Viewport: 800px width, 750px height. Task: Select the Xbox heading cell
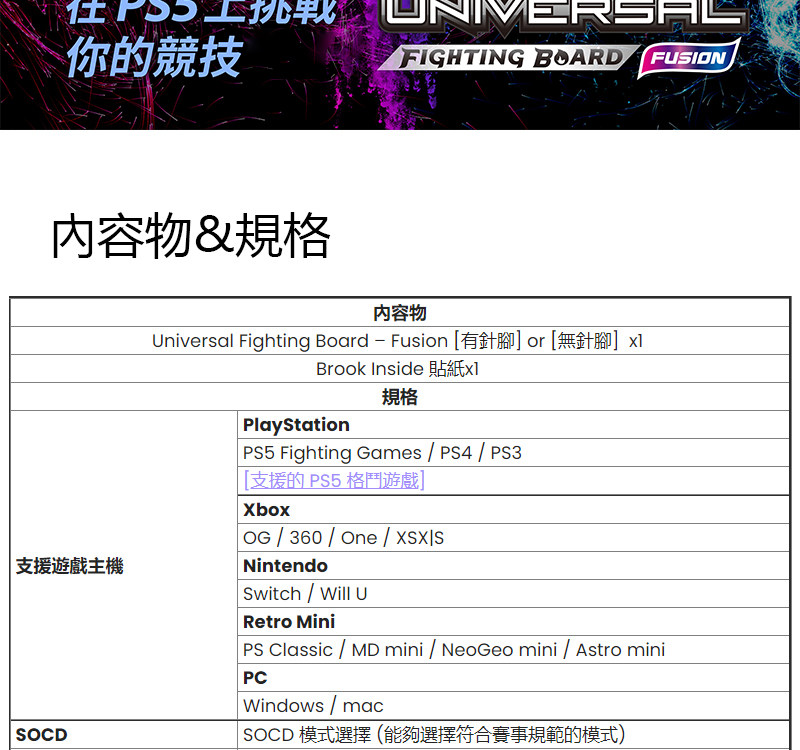(x=513, y=510)
